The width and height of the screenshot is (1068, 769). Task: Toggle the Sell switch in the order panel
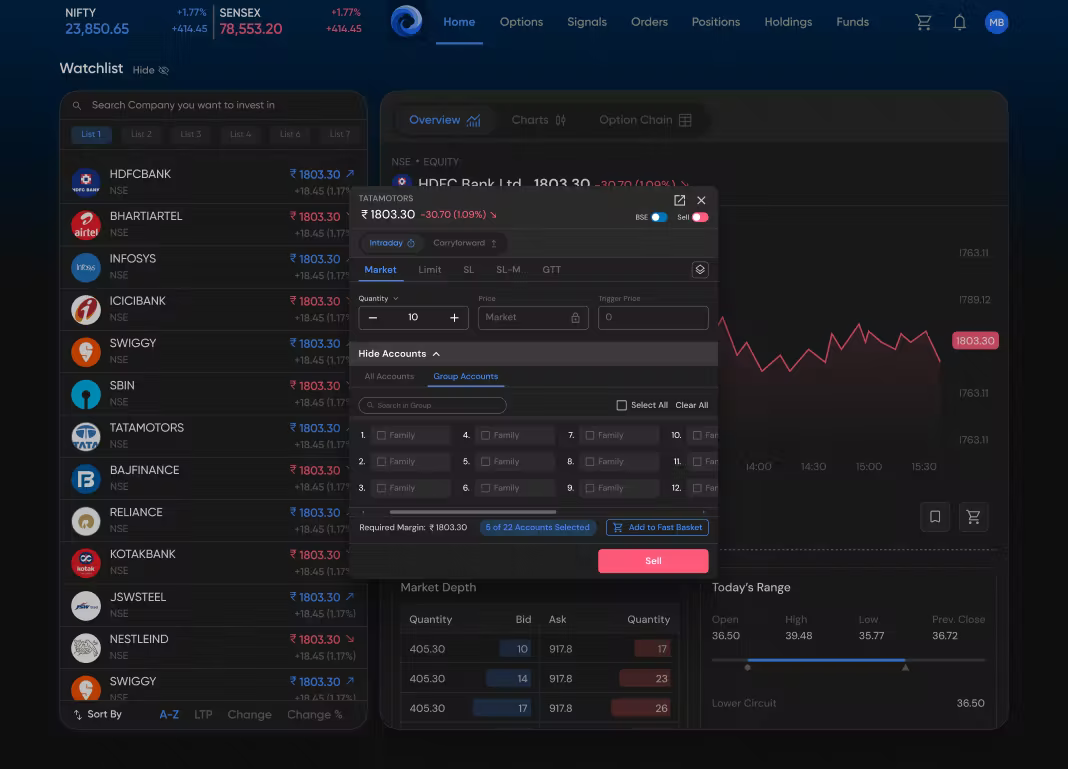(701, 218)
